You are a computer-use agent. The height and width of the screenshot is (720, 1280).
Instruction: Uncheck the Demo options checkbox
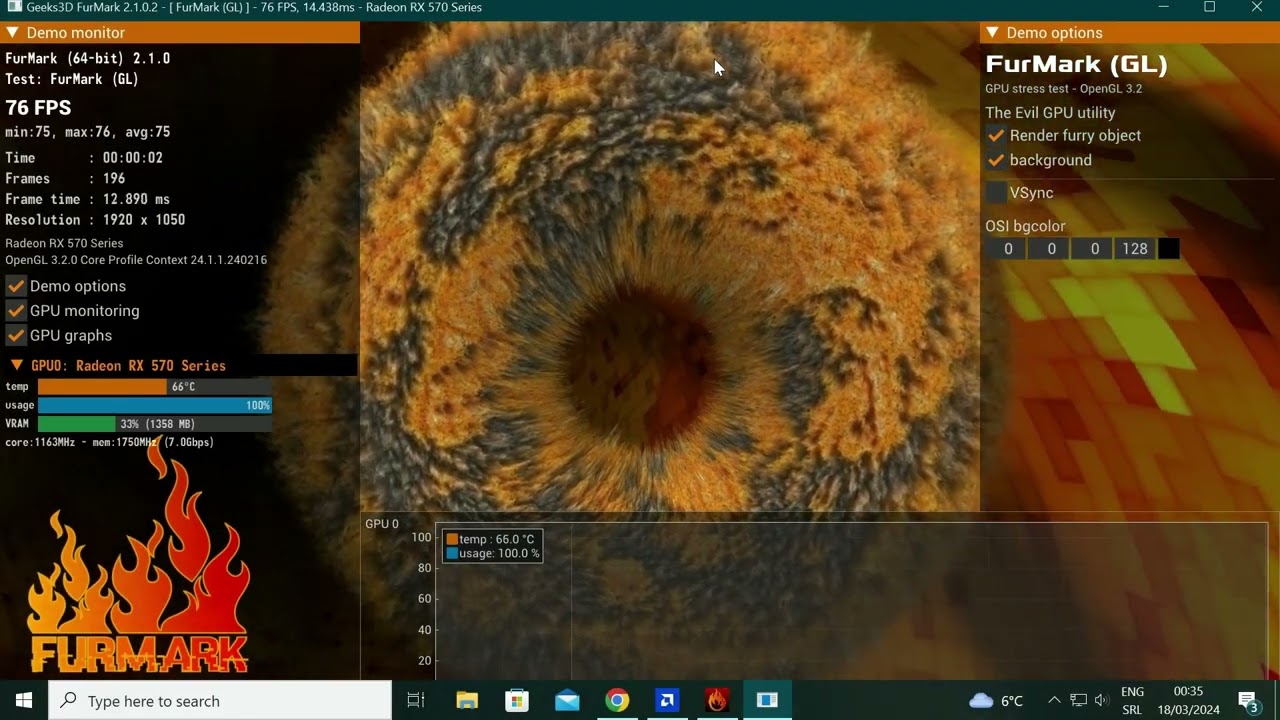pos(16,286)
